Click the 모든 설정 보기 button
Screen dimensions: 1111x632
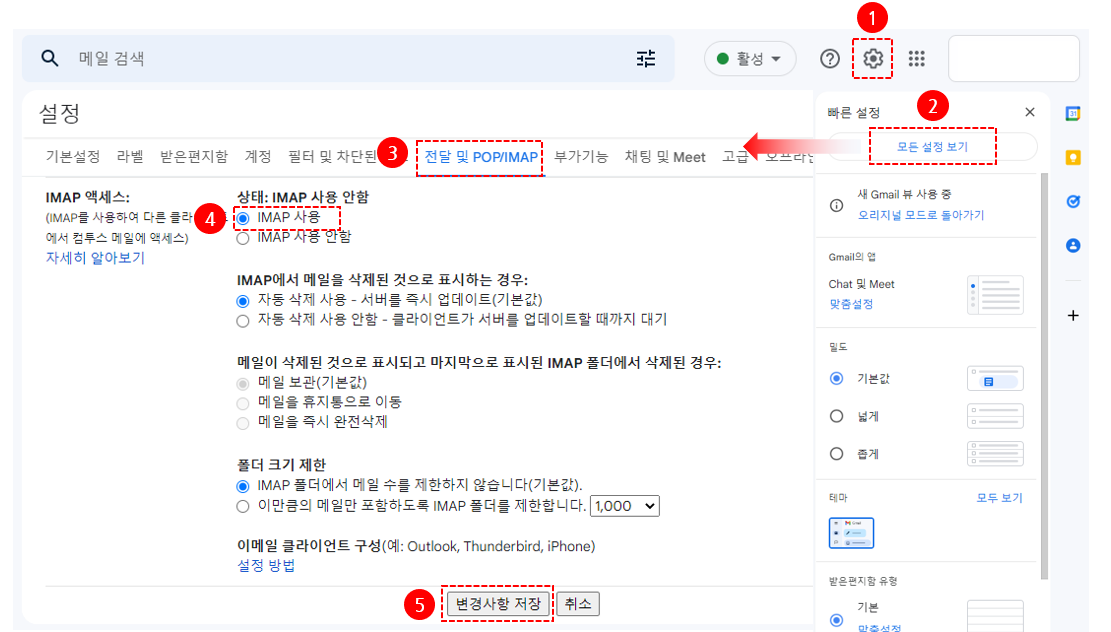click(x=932, y=147)
